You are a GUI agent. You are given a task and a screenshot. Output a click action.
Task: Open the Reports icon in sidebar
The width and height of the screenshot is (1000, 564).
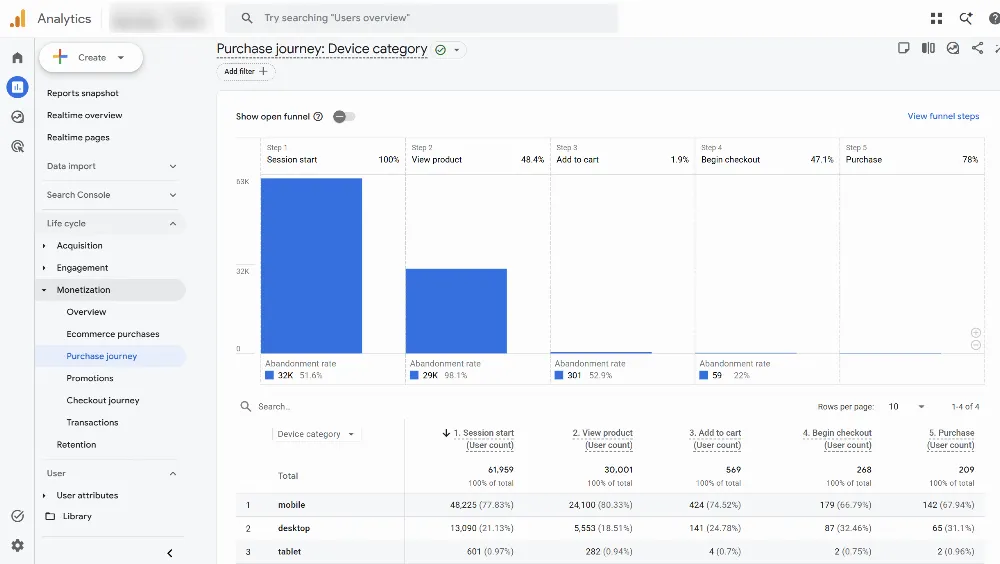pos(17,87)
